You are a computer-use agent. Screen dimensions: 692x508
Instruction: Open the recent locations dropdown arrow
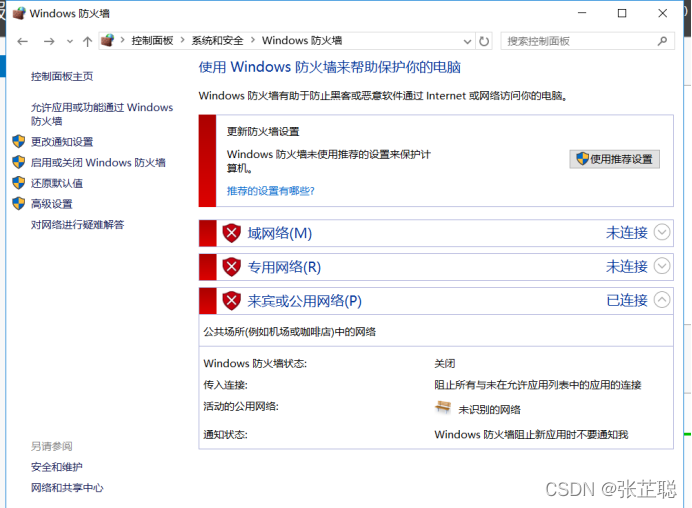pos(70,41)
